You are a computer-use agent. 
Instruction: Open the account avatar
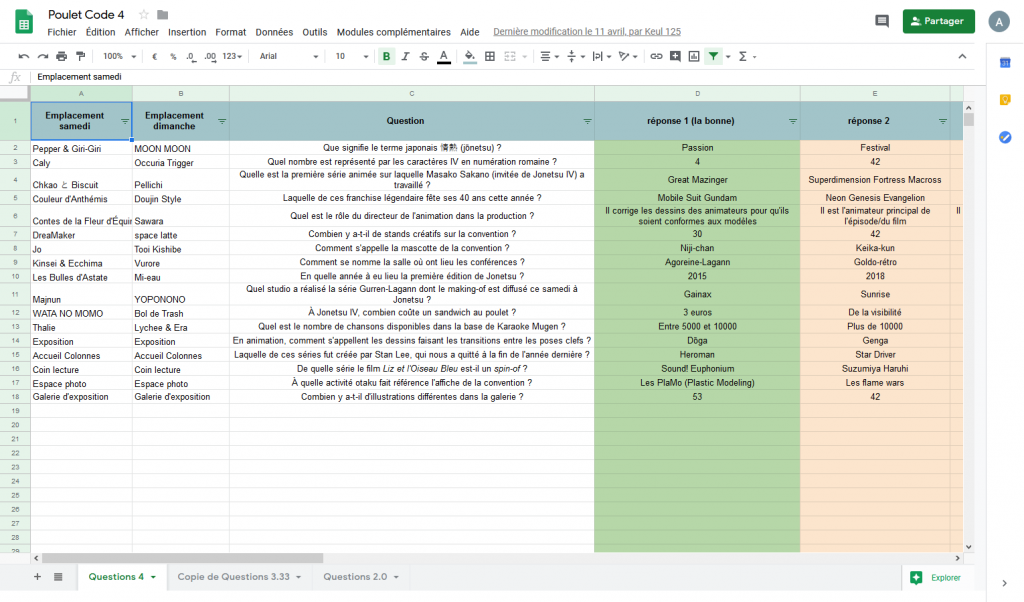point(999,22)
